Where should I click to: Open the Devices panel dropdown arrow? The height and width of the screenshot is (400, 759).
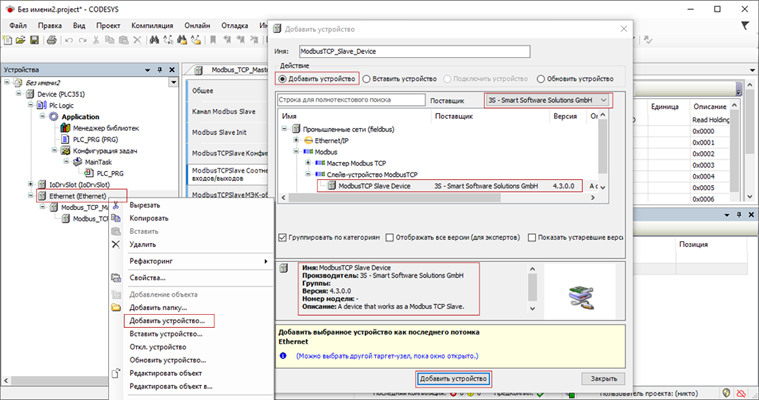click(148, 70)
